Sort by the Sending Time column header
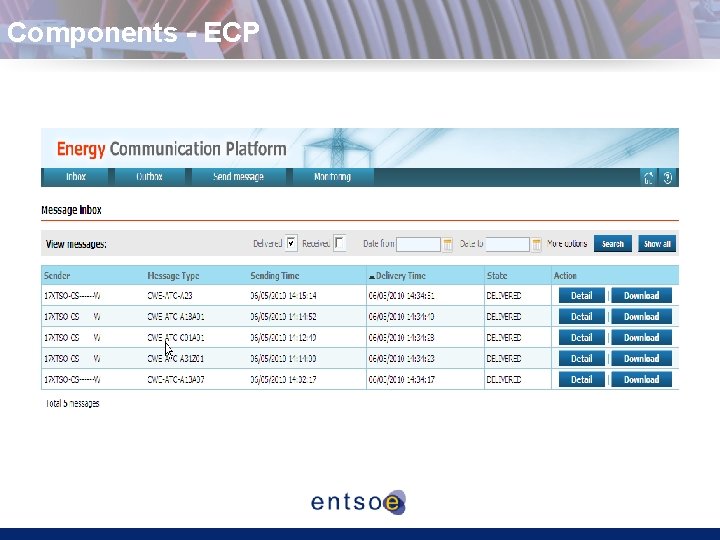This screenshot has width=720, height=540. click(275, 276)
